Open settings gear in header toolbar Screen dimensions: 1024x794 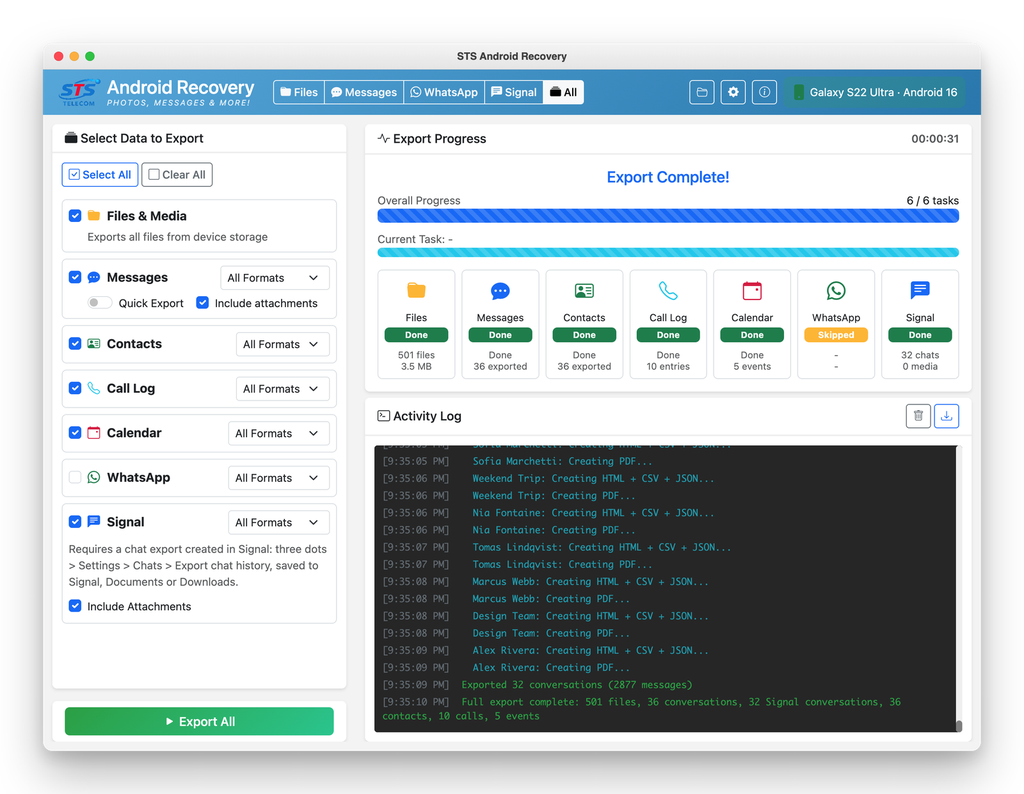(x=733, y=92)
